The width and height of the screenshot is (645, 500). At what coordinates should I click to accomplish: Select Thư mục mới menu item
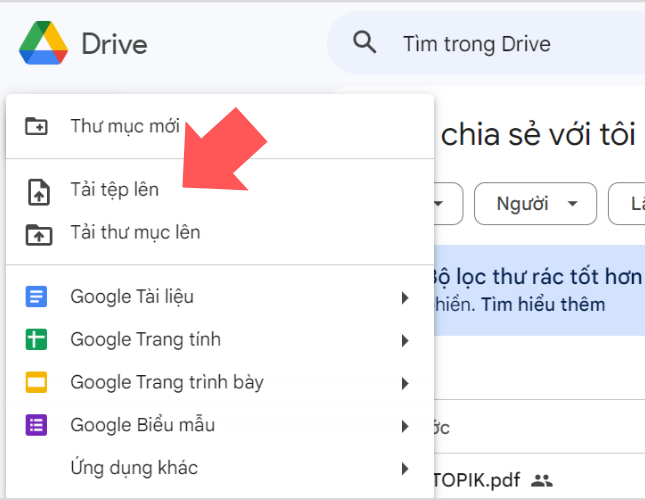click(125, 127)
